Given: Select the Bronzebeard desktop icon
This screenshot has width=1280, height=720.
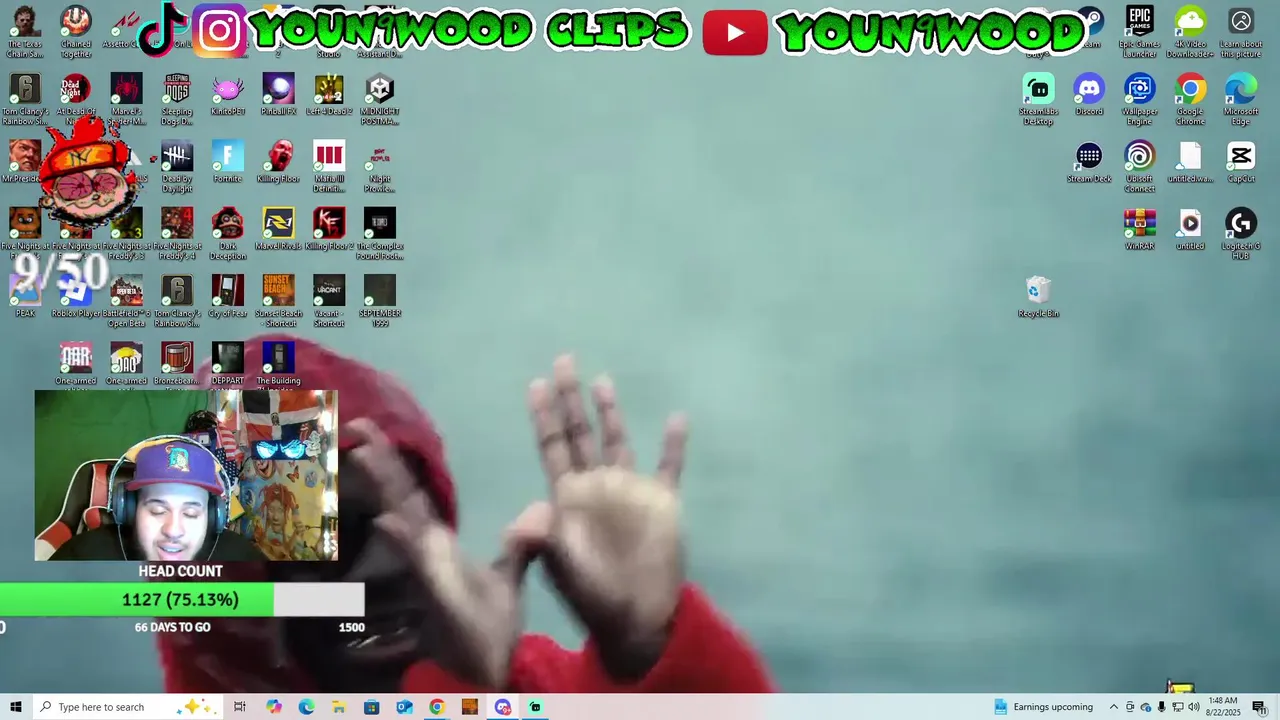Looking at the screenshot, I should tap(177, 364).
